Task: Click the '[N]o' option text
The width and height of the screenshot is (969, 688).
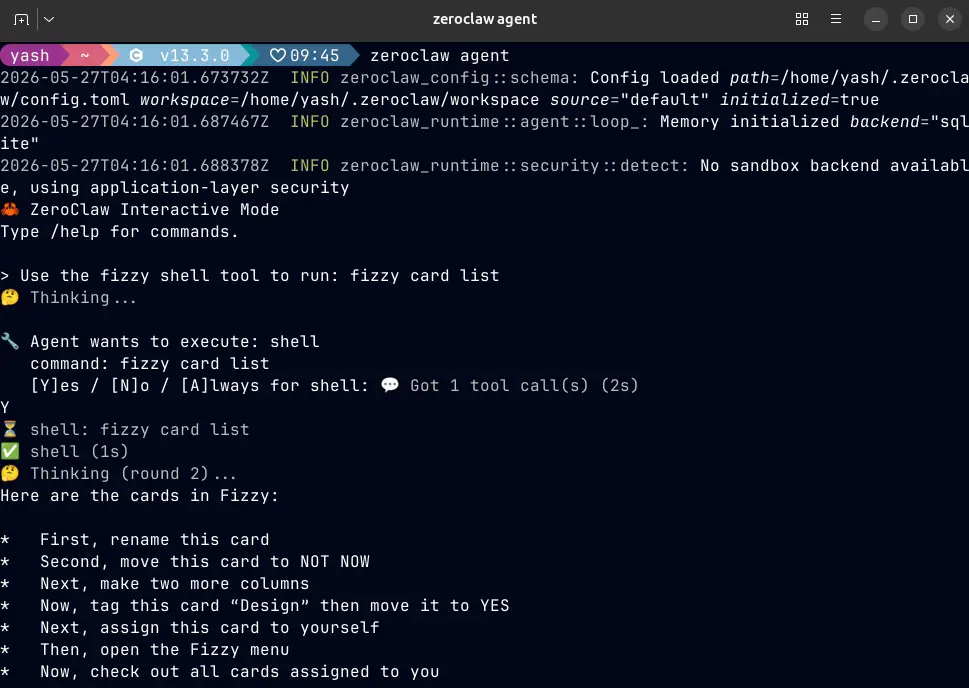Action: click(x=130, y=386)
